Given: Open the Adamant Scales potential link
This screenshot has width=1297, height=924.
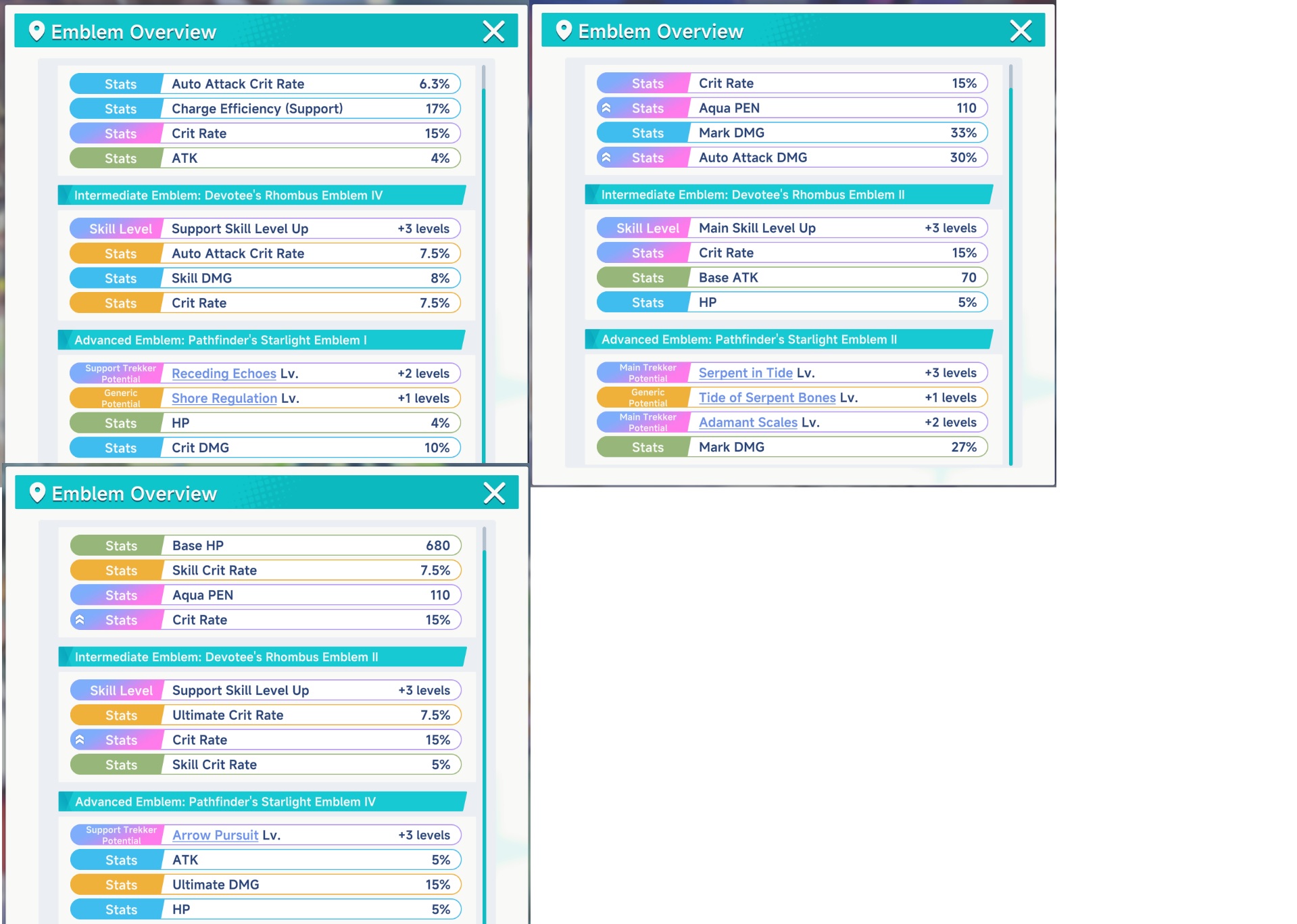Looking at the screenshot, I should tap(748, 422).
